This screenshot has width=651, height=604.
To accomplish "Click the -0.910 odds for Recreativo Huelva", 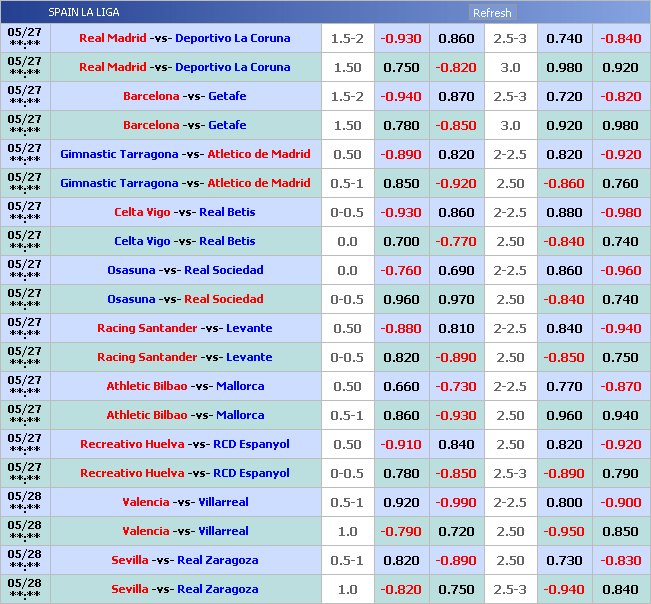I will coord(401,444).
